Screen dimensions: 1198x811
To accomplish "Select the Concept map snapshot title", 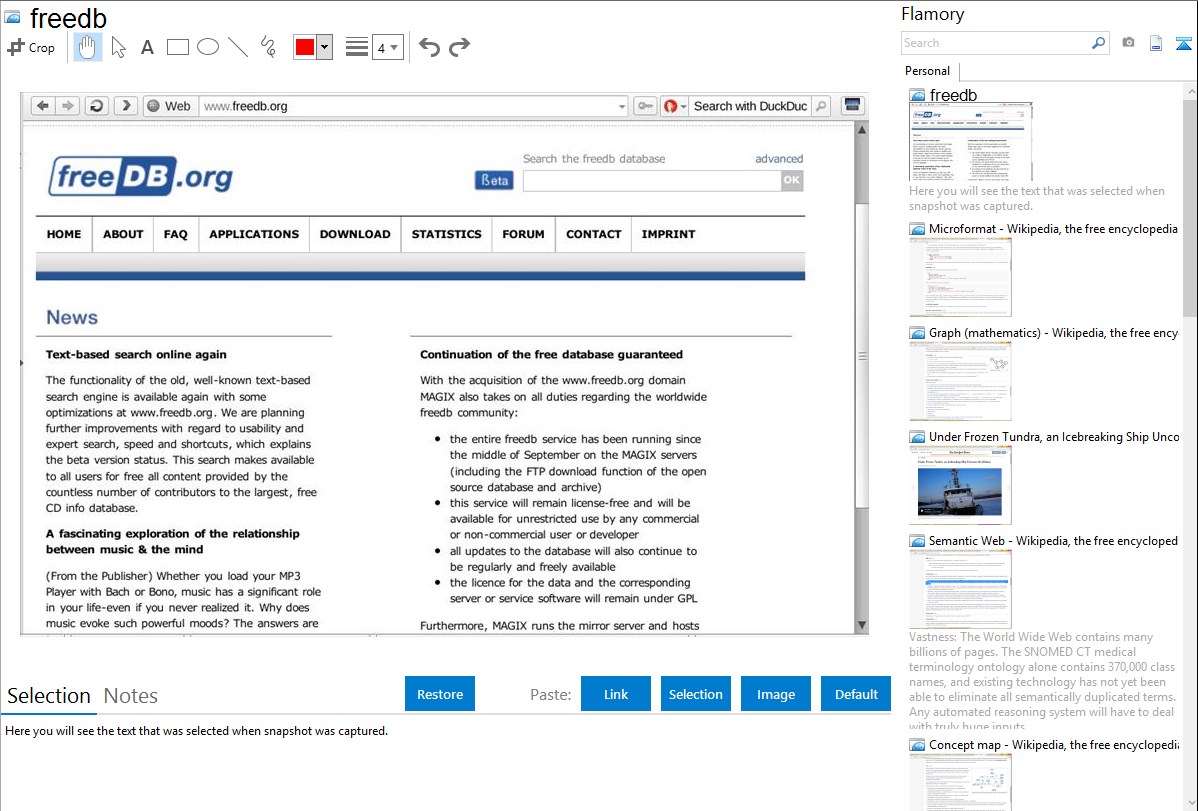I will [1053, 744].
